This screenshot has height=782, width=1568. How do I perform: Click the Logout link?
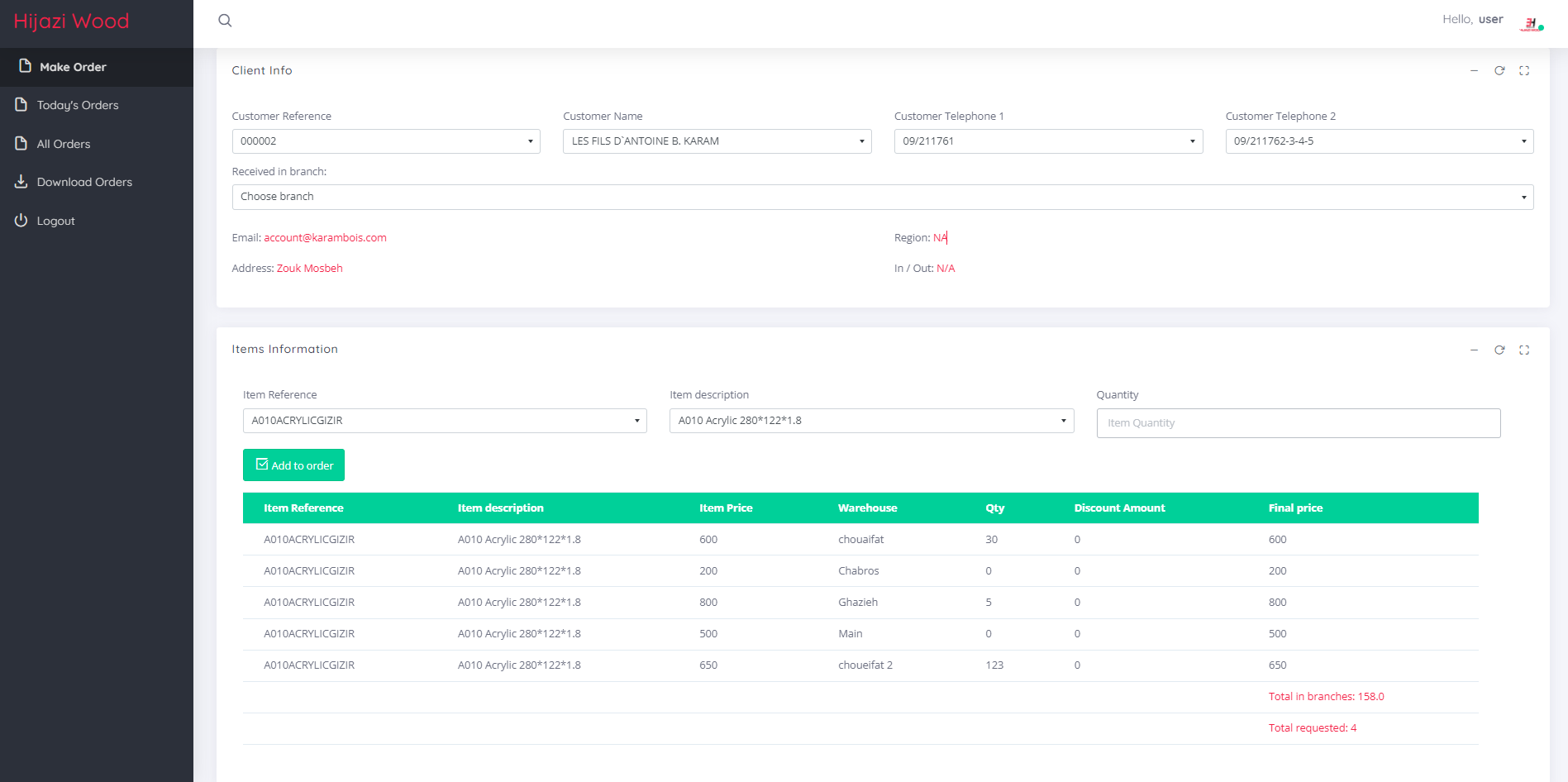click(55, 221)
